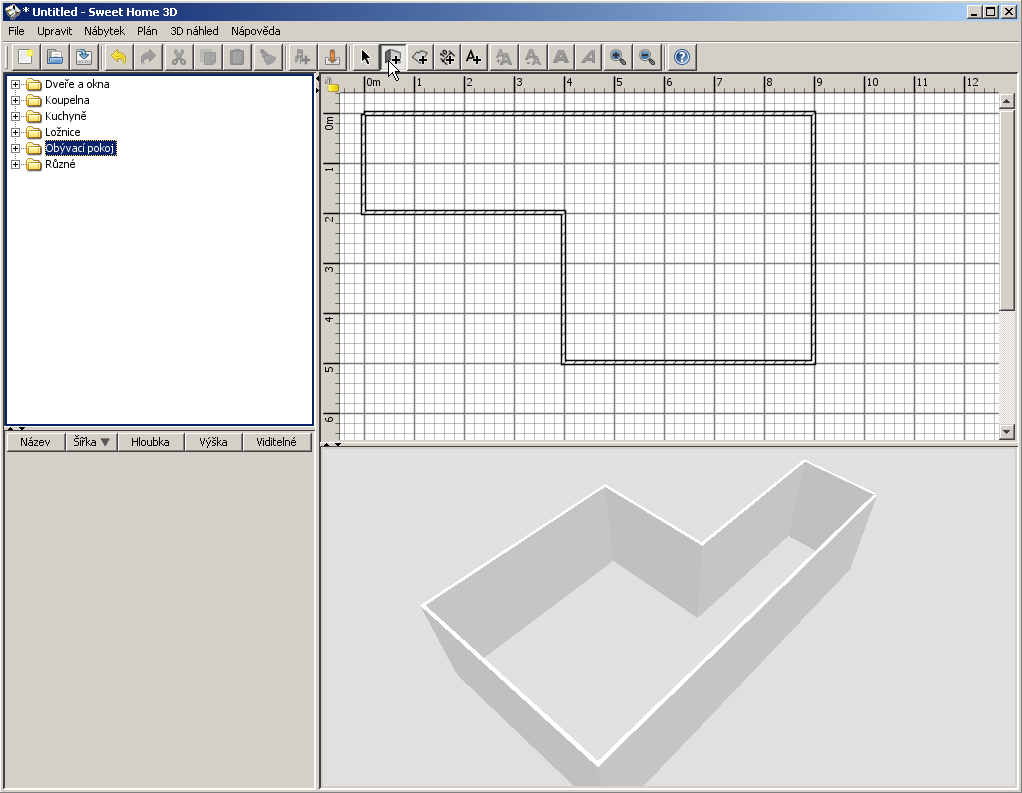Select the Kuchyně folder

pyautogui.click(x=66, y=116)
